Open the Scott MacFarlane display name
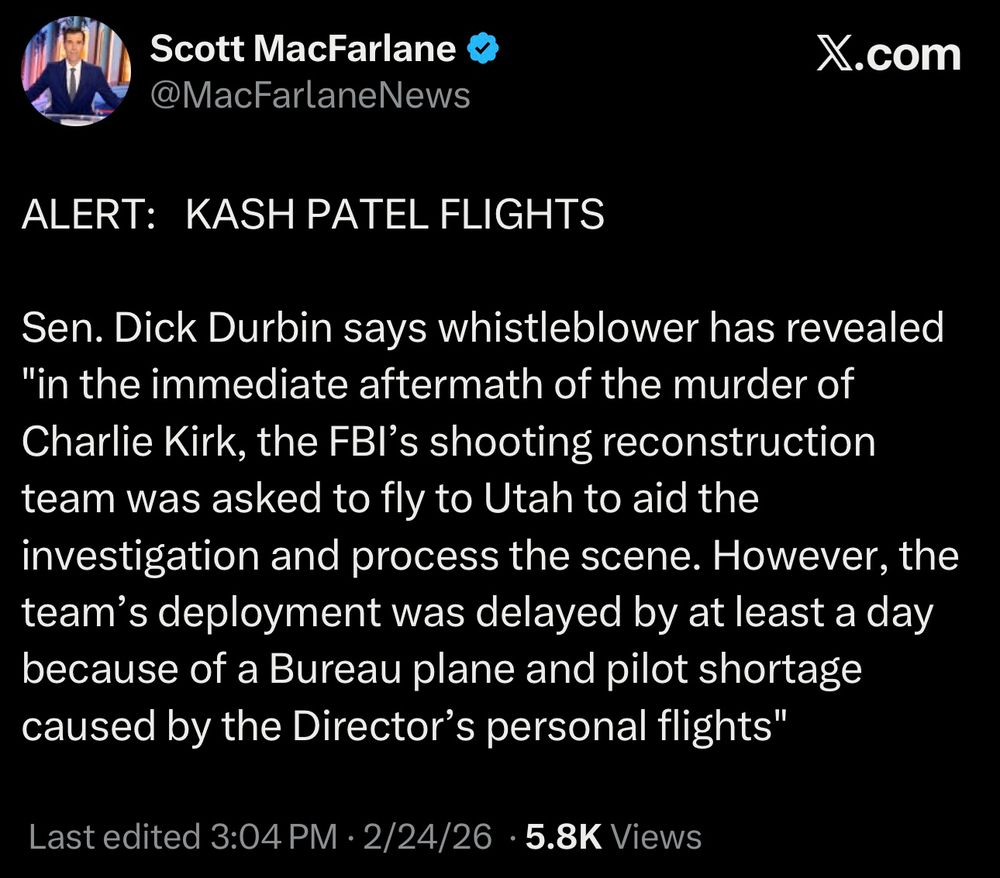The width and height of the screenshot is (1000, 878). tap(303, 49)
